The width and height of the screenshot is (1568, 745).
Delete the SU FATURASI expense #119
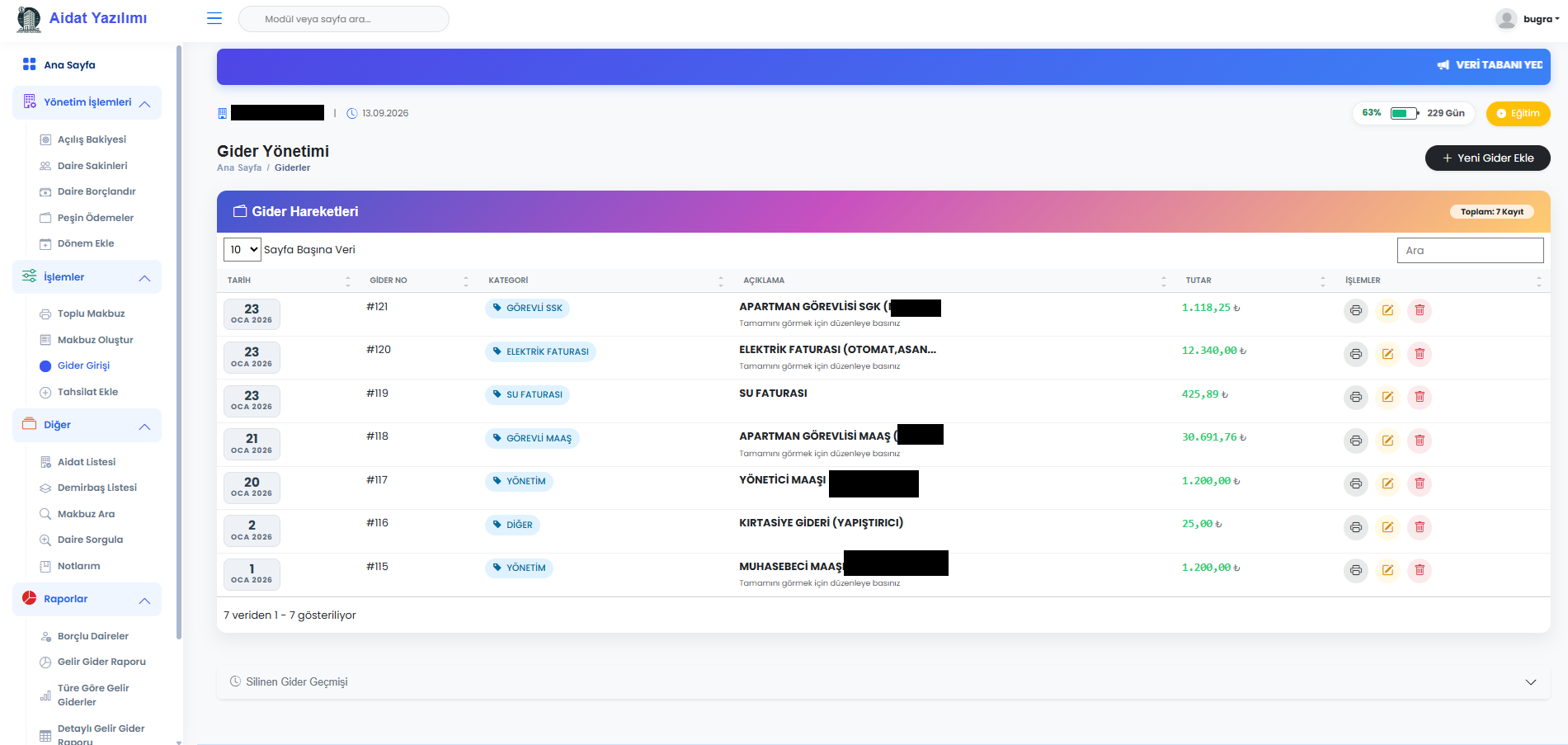coord(1419,398)
